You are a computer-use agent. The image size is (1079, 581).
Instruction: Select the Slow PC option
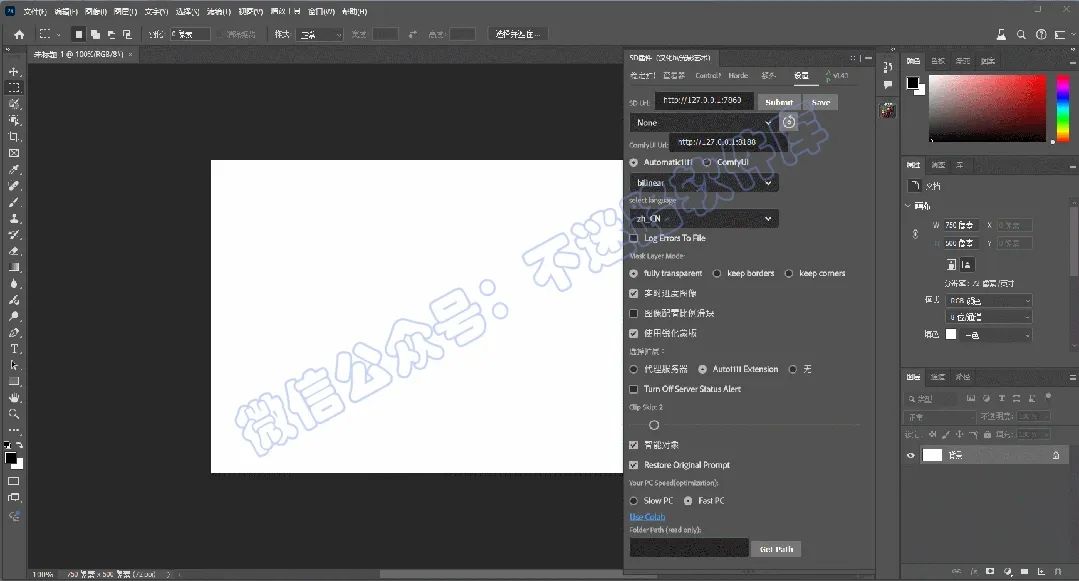(x=634, y=500)
